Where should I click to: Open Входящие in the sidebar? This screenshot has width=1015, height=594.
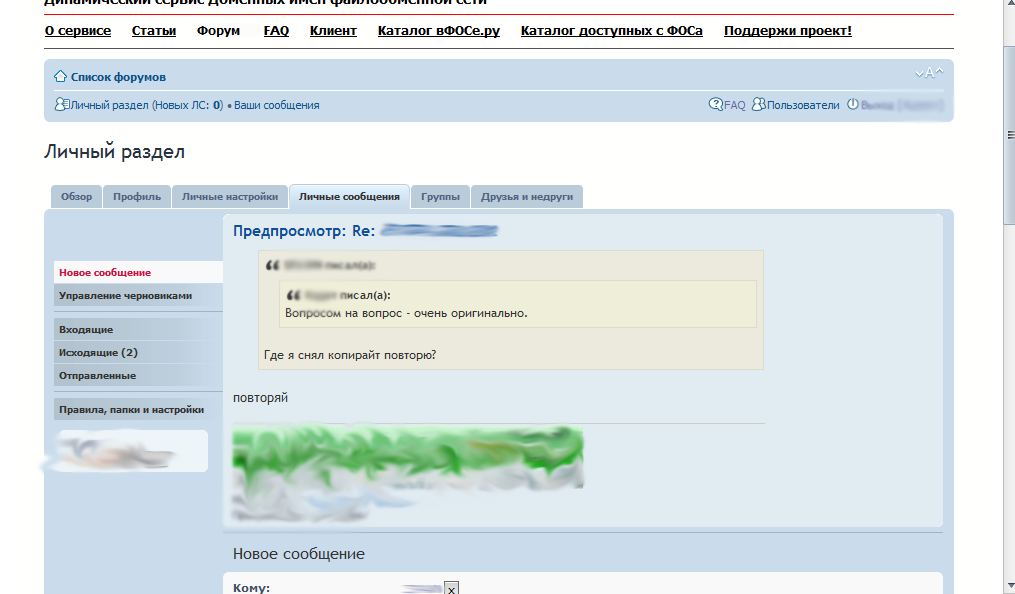tap(86, 329)
